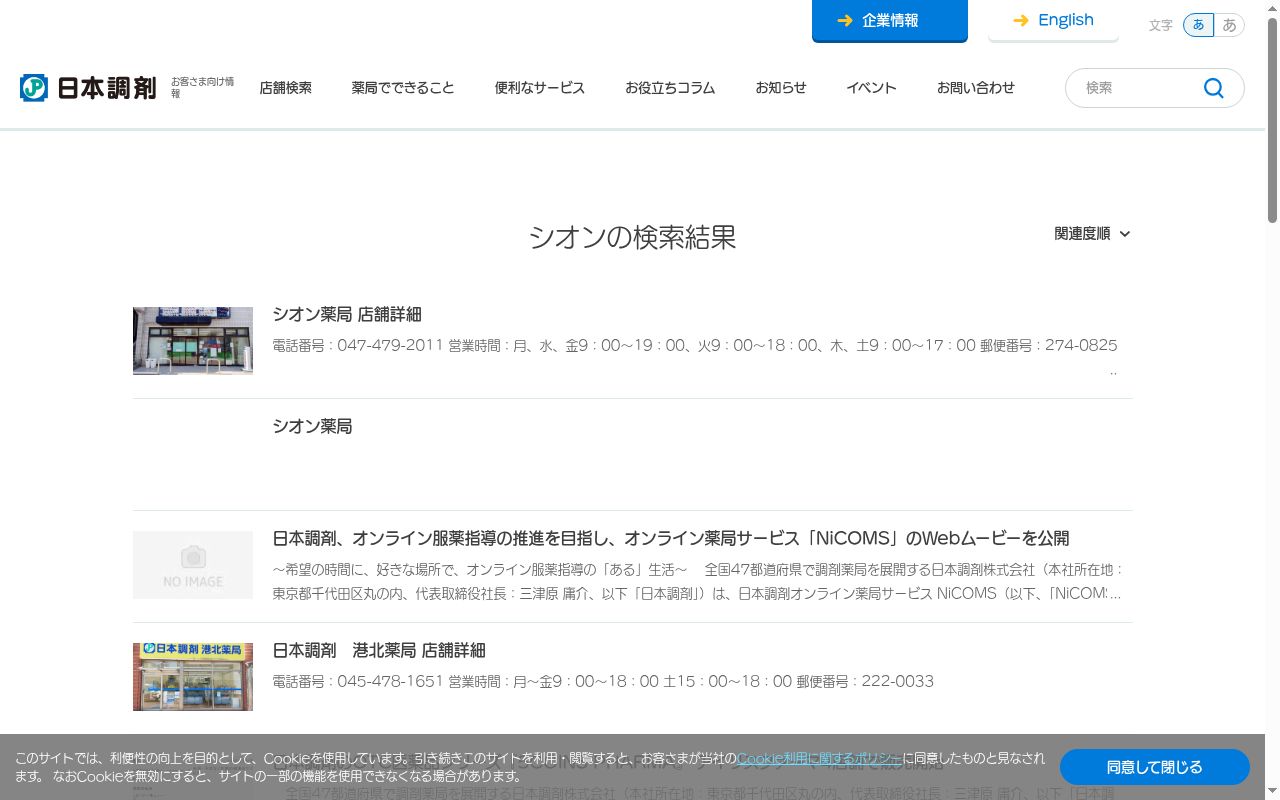Open the Cookie利用に関するポリシー link

(820, 758)
